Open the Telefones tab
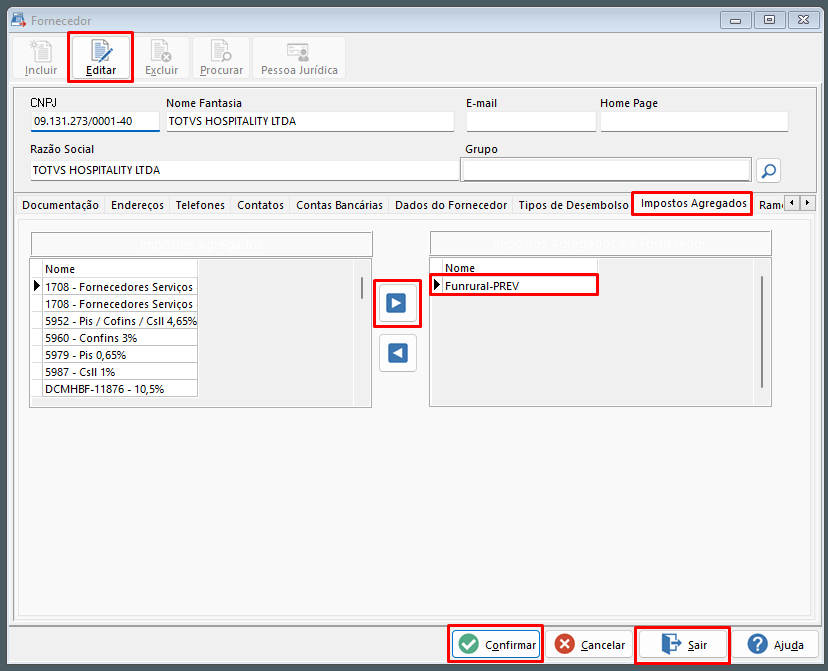The image size is (828, 671). 200,205
